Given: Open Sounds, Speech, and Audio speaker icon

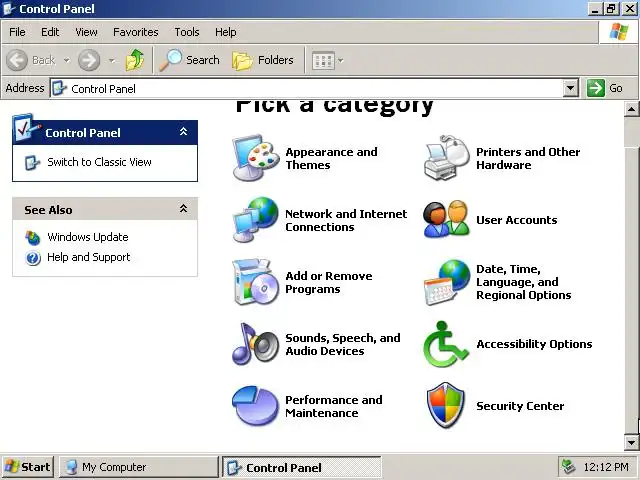Looking at the screenshot, I should (256, 344).
